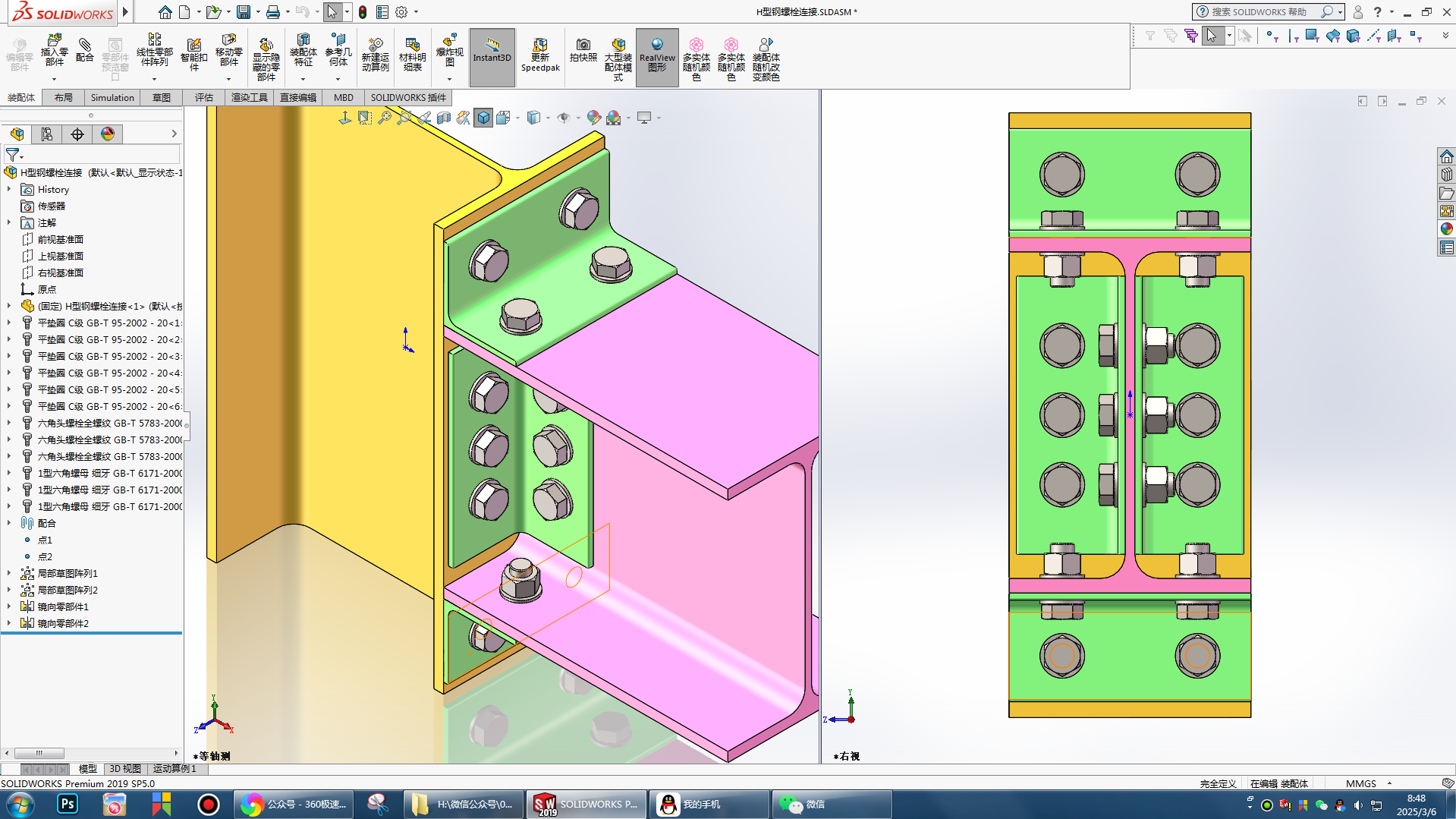Toggle the Filter Solid Bodies selection filter
The height and width of the screenshot is (819, 1456).
point(1353,36)
